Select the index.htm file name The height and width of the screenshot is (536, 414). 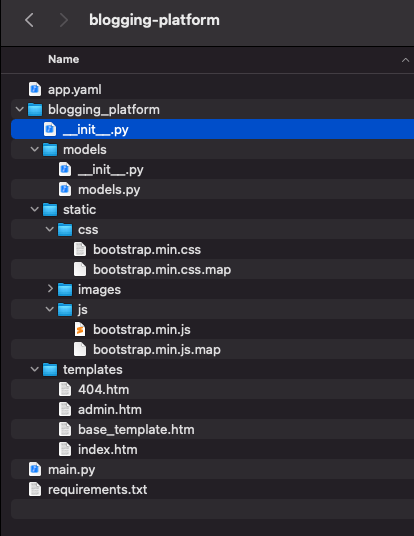pyautogui.click(x=108, y=450)
